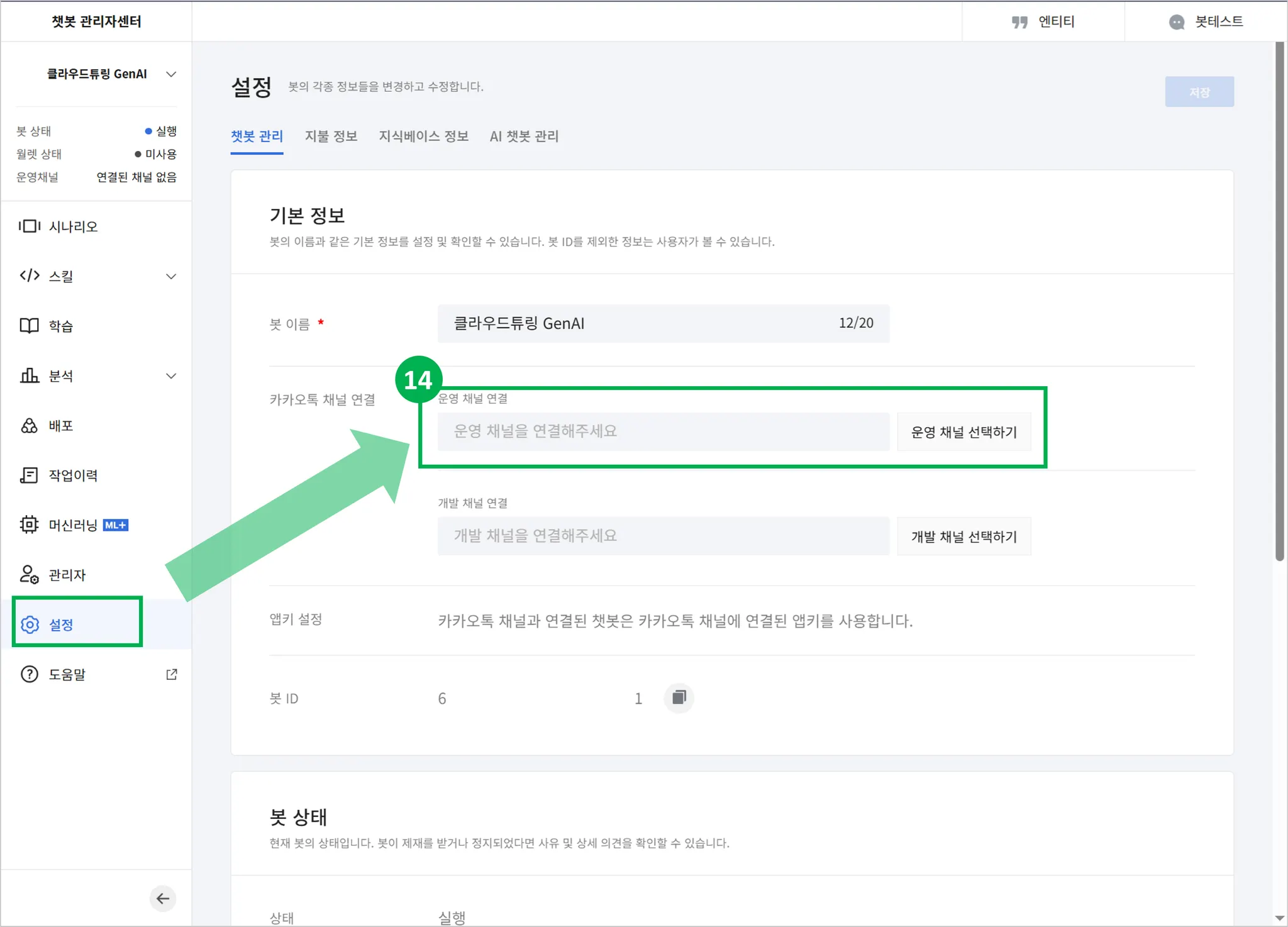Open the 시나리오 section in sidebar
The width and height of the screenshot is (1288, 927).
[x=73, y=226]
